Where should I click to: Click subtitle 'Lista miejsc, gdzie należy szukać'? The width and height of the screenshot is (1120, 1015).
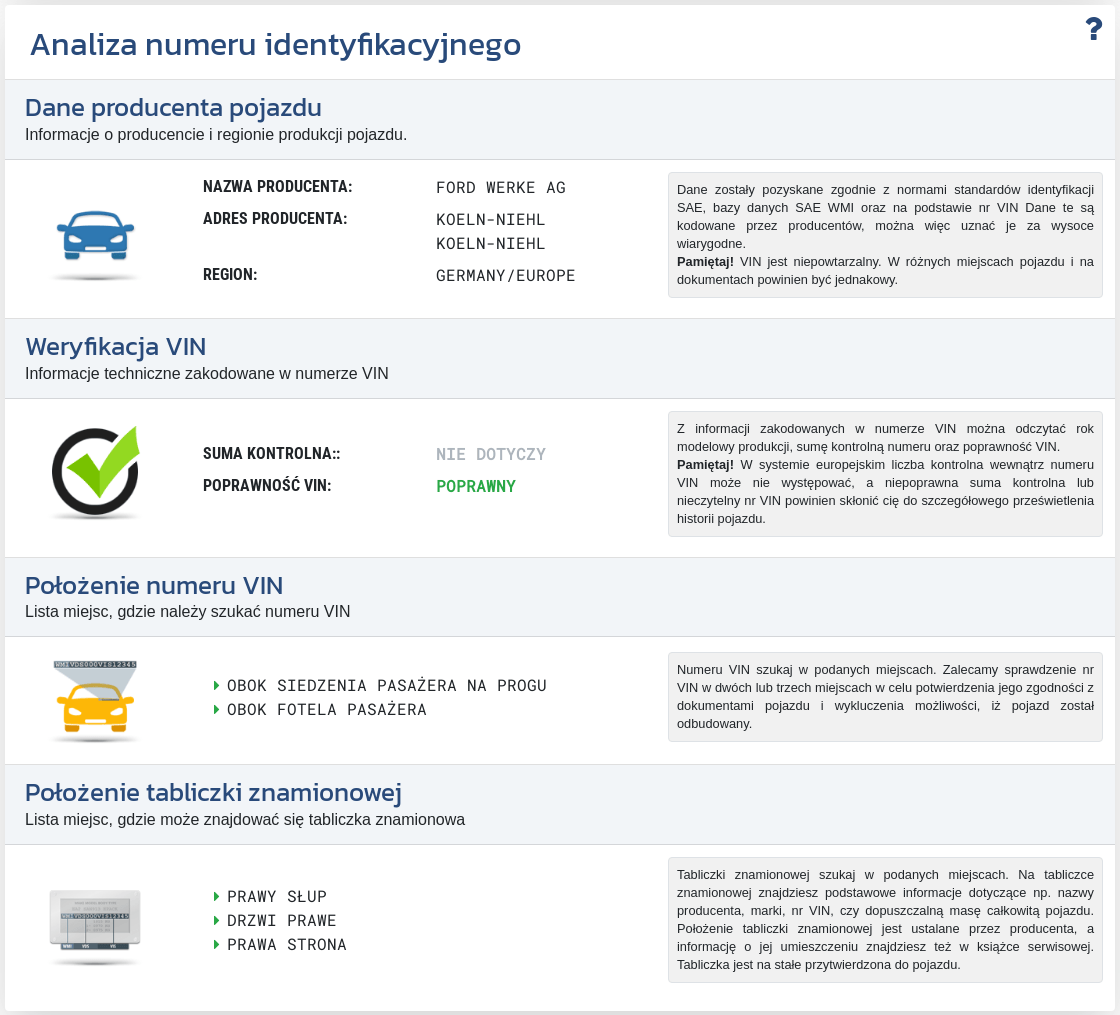[187, 612]
